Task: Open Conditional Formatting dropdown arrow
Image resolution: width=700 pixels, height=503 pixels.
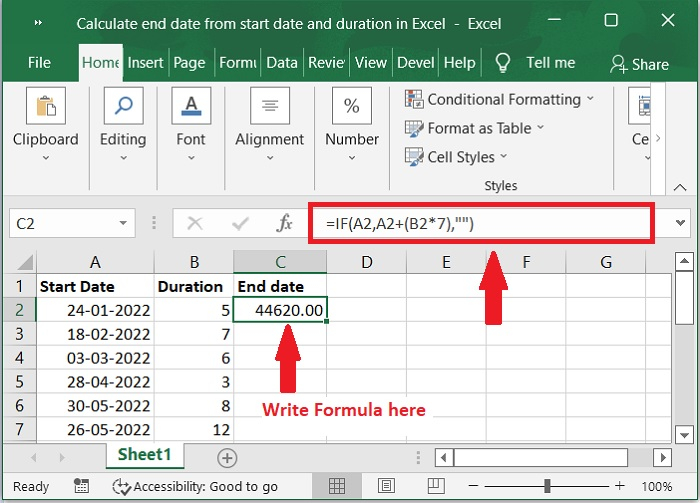Action: [x=590, y=99]
